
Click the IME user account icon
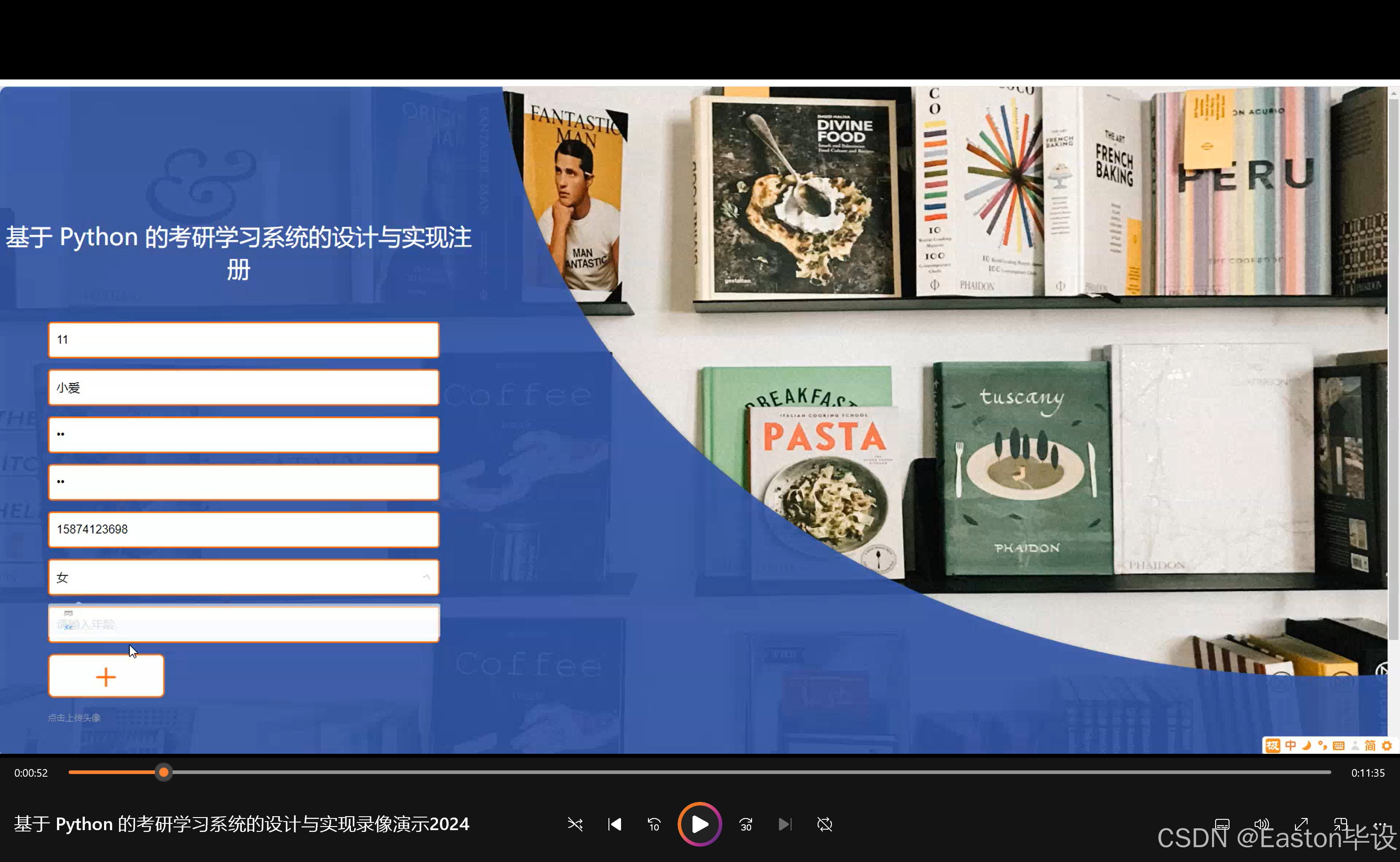pos(1355,746)
